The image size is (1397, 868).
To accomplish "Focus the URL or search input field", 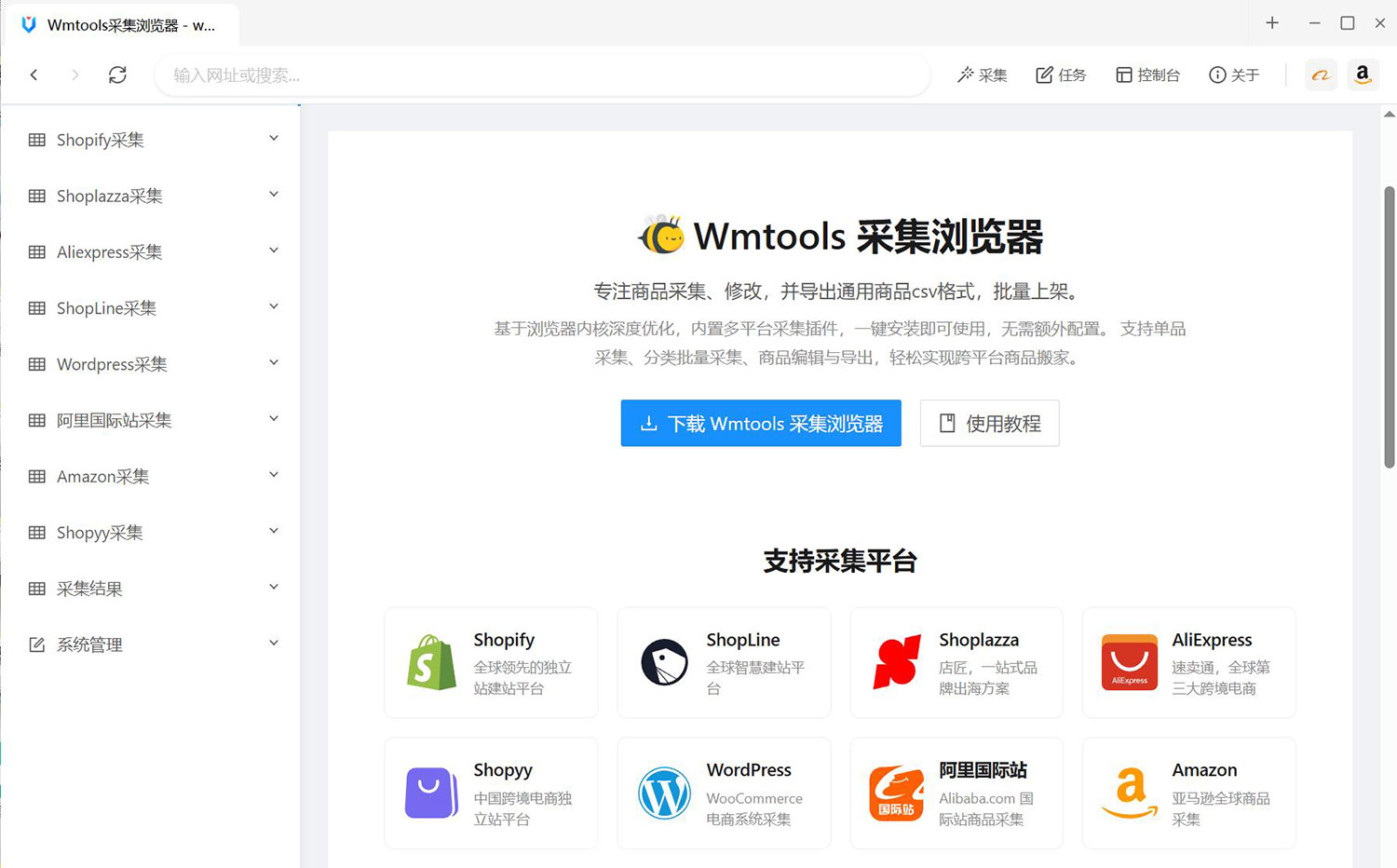I will click(542, 75).
